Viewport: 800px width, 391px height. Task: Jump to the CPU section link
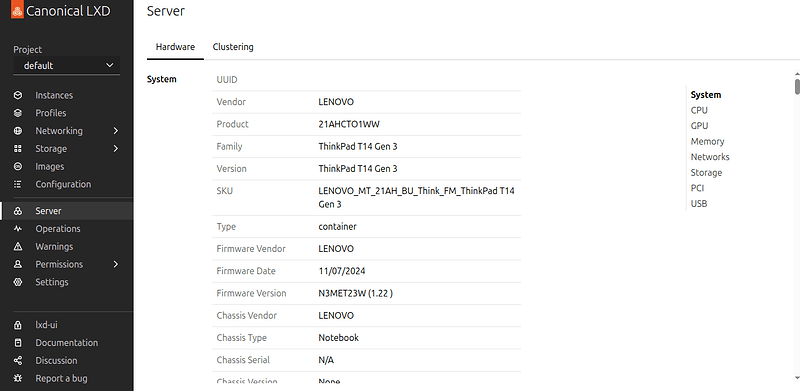(699, 110)
